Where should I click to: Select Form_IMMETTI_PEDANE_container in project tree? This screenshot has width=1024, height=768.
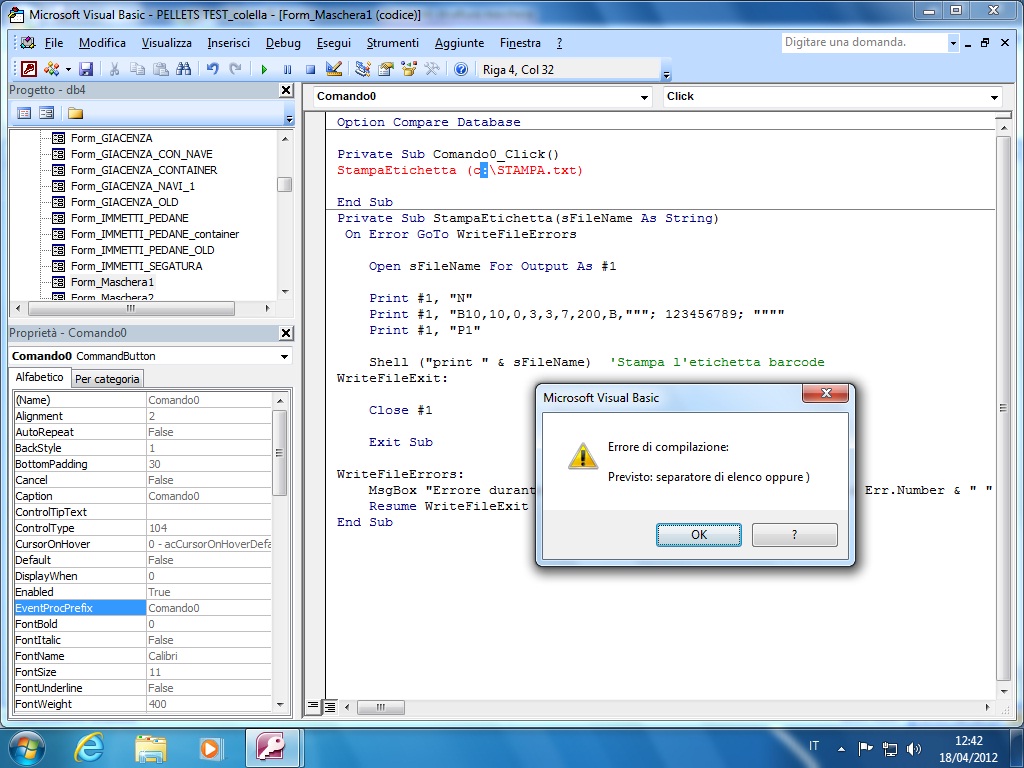(154, 234)
